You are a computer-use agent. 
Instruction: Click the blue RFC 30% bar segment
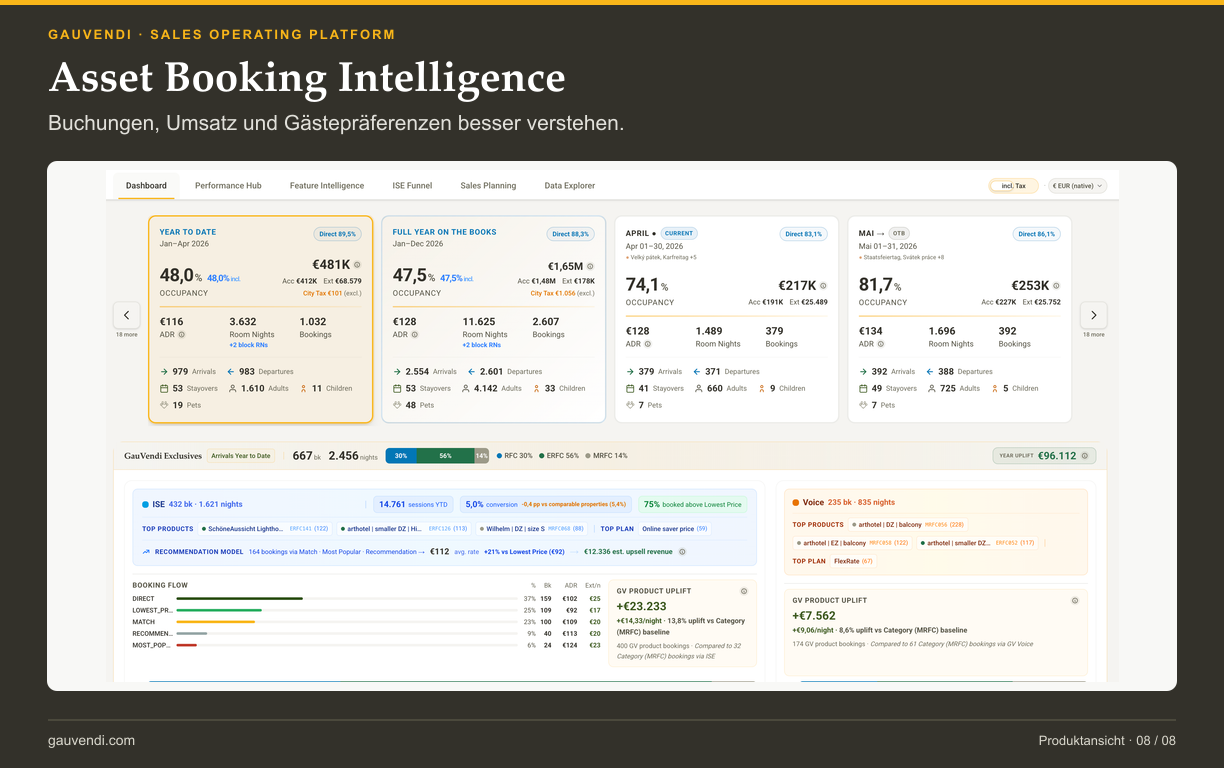tap(401, 456)
